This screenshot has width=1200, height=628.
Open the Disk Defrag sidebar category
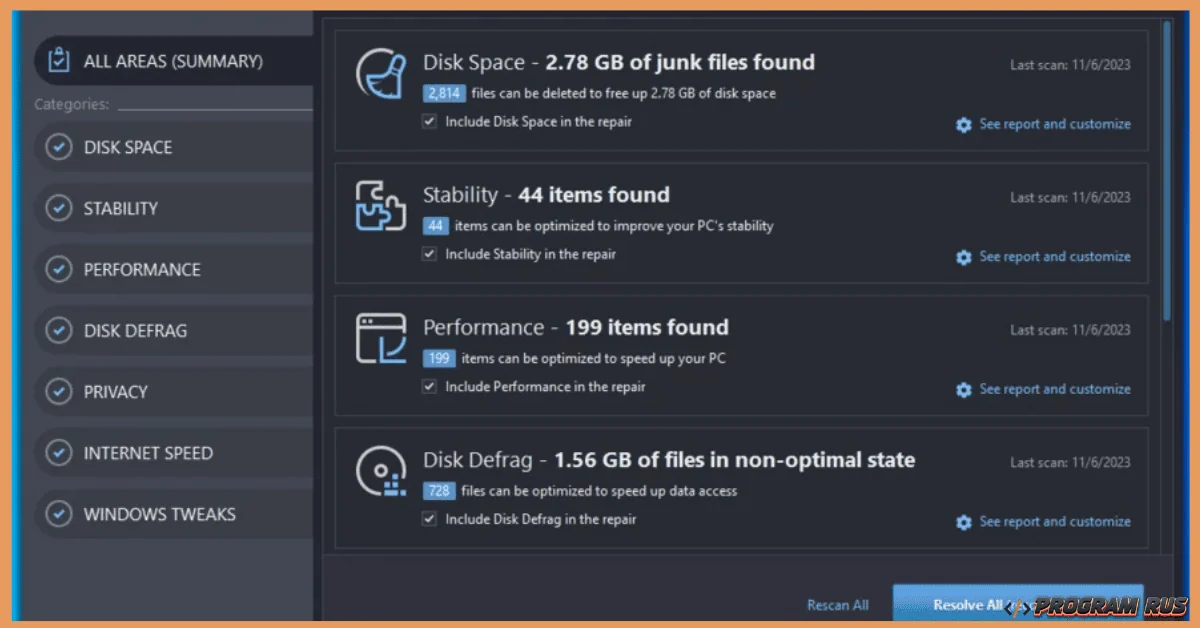click(135, 331)
